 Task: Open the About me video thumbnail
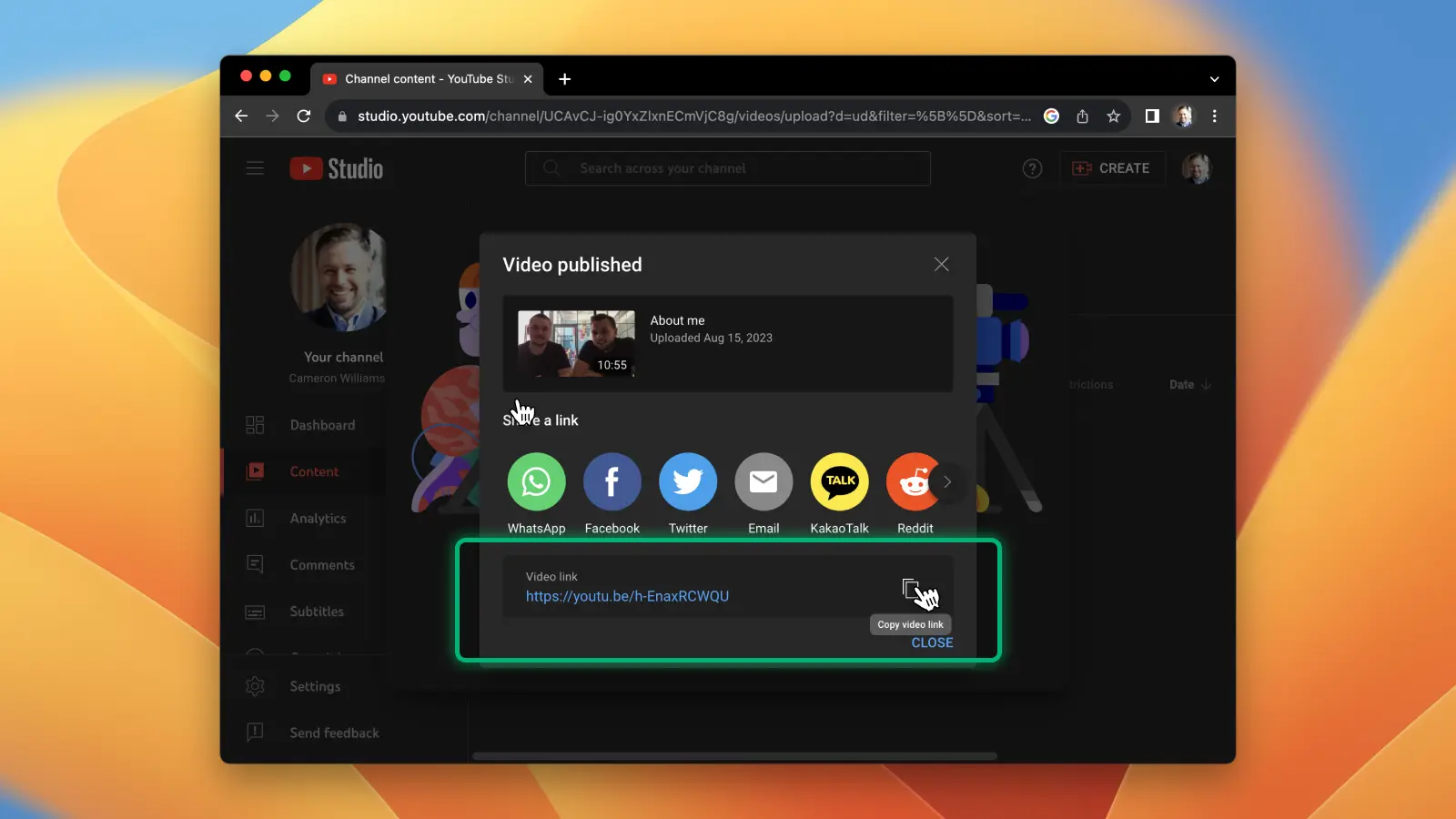pos(576,343)
